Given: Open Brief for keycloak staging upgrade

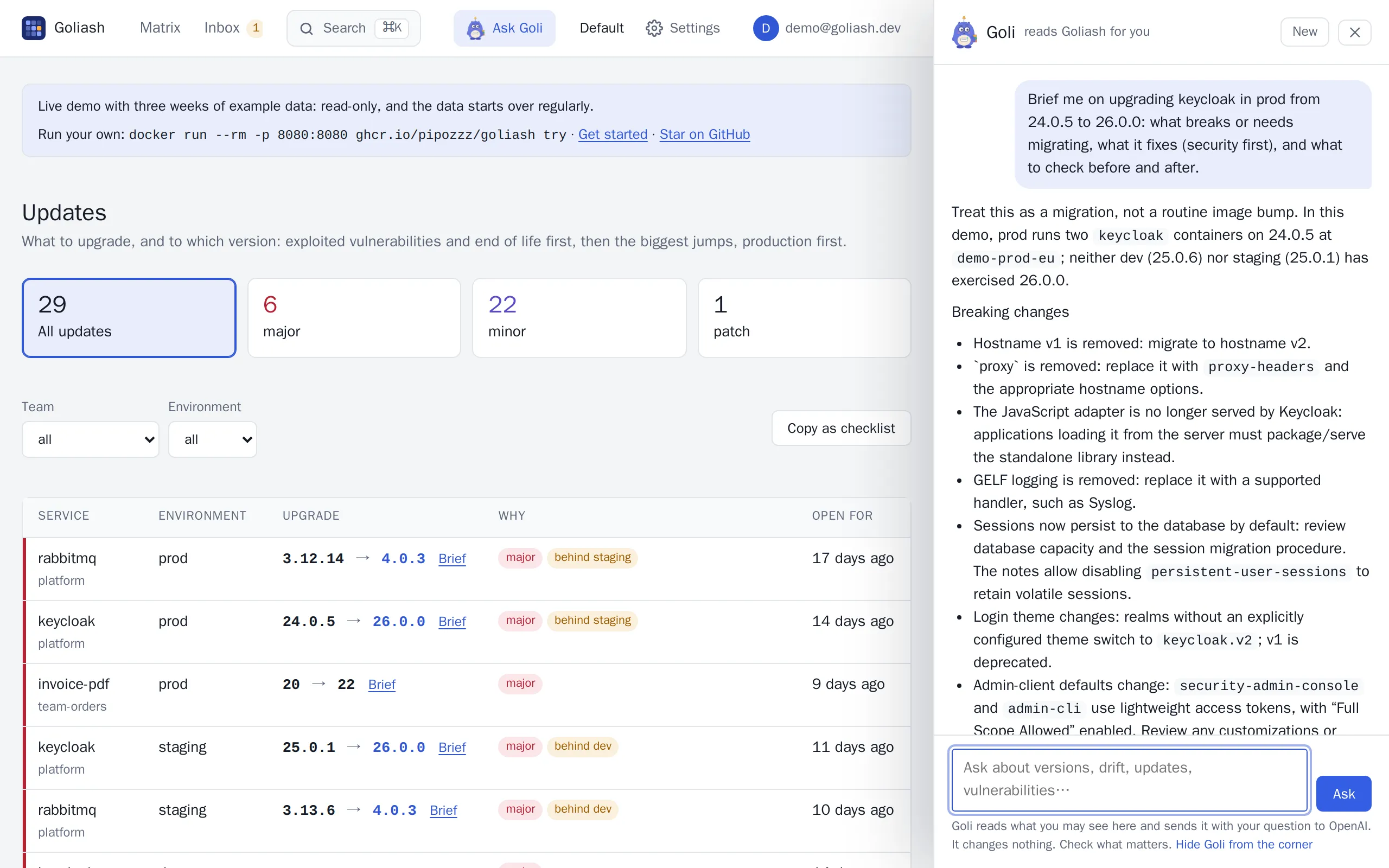Looking at the screenshot, I should click(x=452, y=748).
